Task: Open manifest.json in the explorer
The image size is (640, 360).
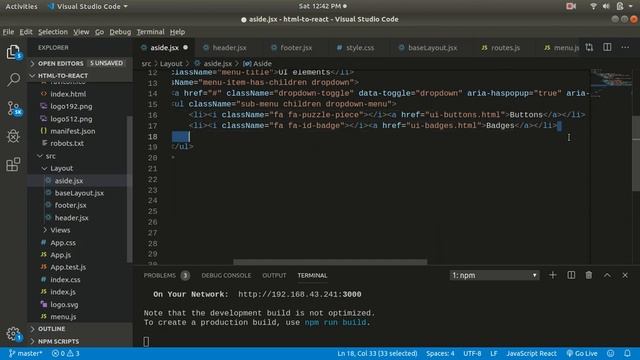Action: tap(73, 131)
